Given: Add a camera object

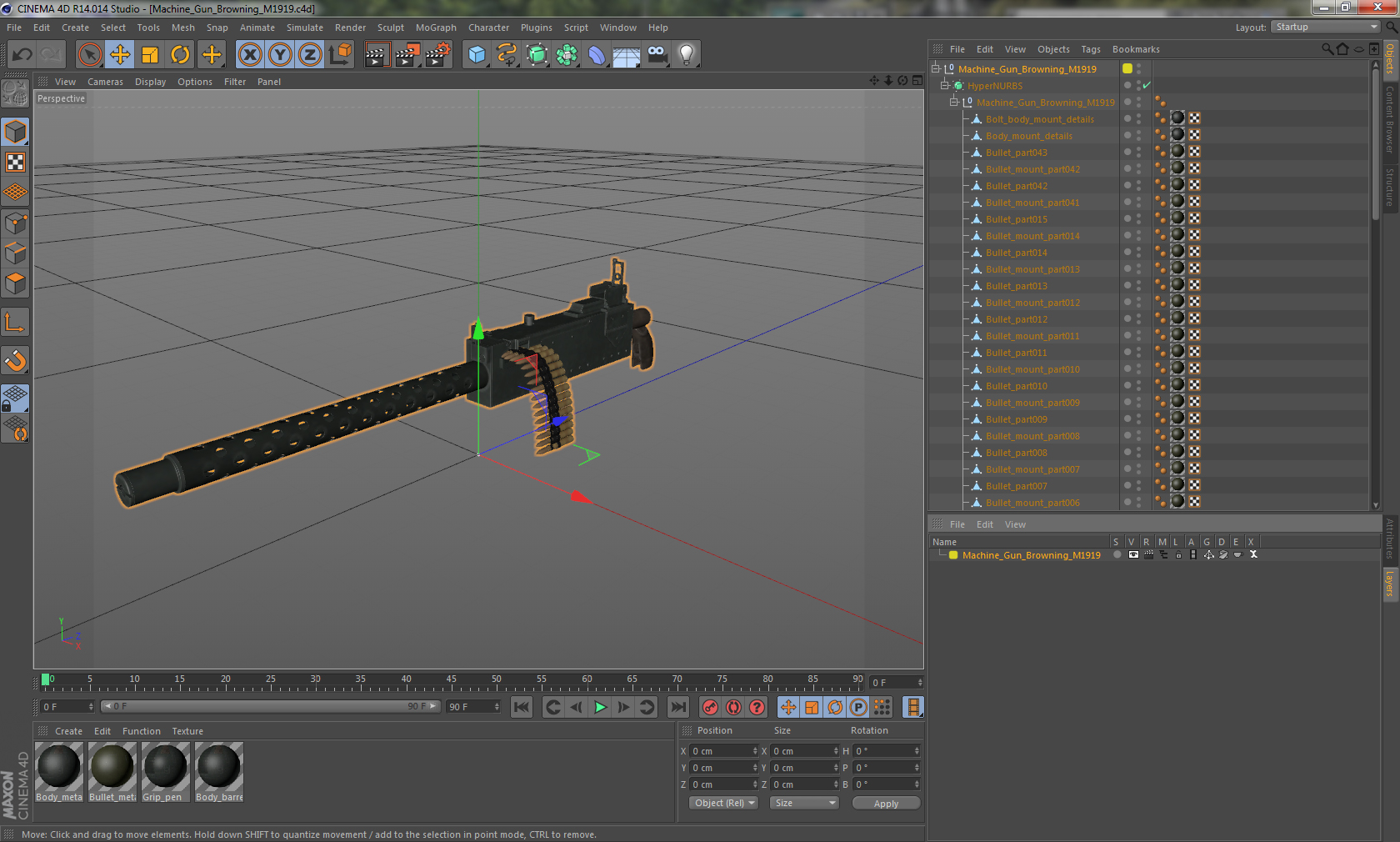Looking at the screenshot, I should tap(657, 55).
